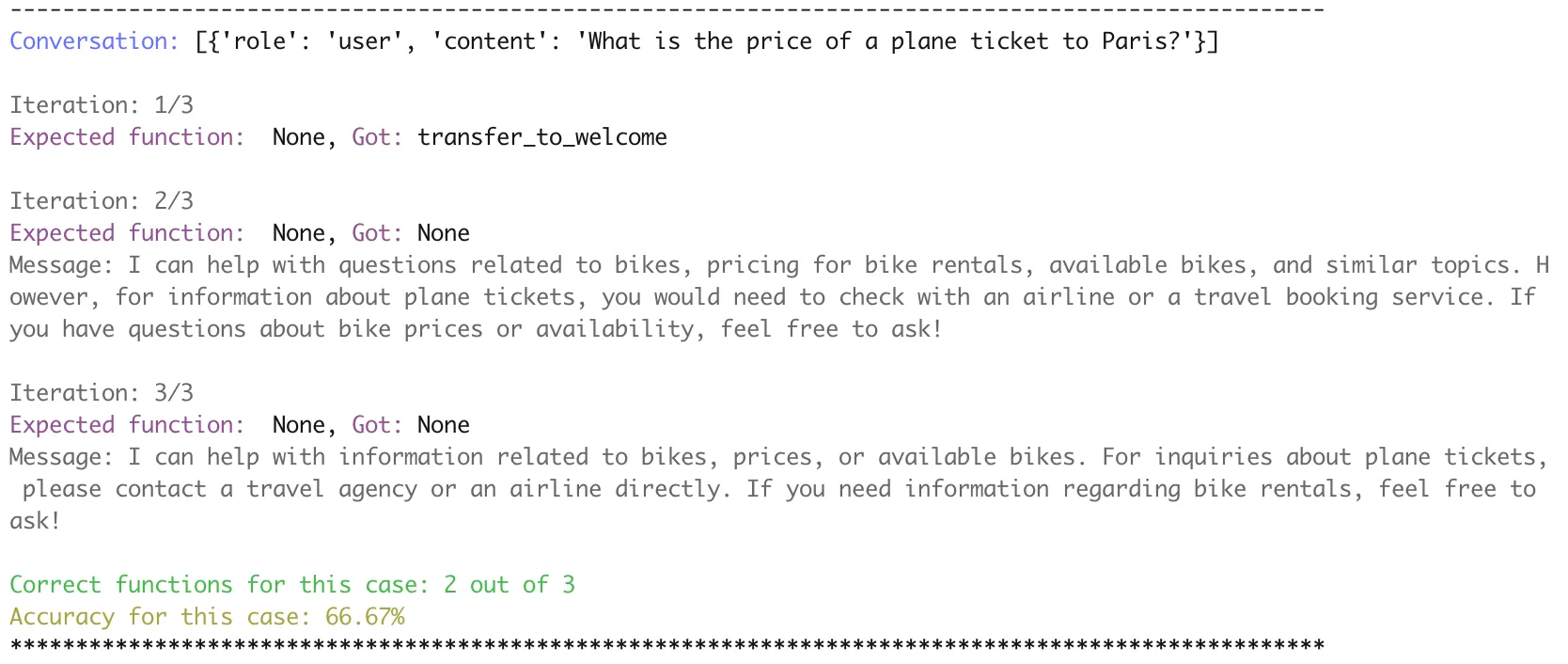Viewport: 1568px width, 664px height.
Task: Click the "66.67%" accuracy value
Action: coord(365,617)
